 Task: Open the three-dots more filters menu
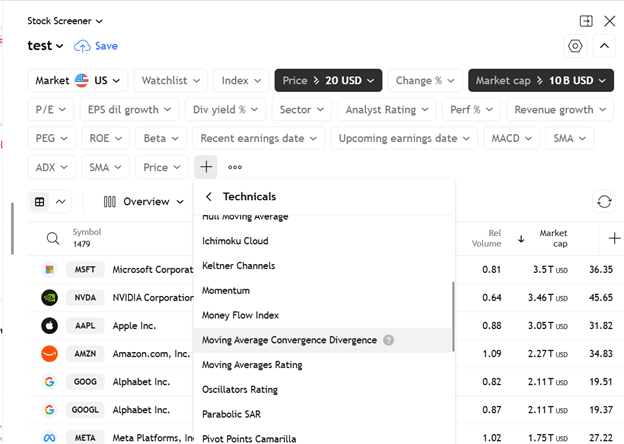coord(235,167)
